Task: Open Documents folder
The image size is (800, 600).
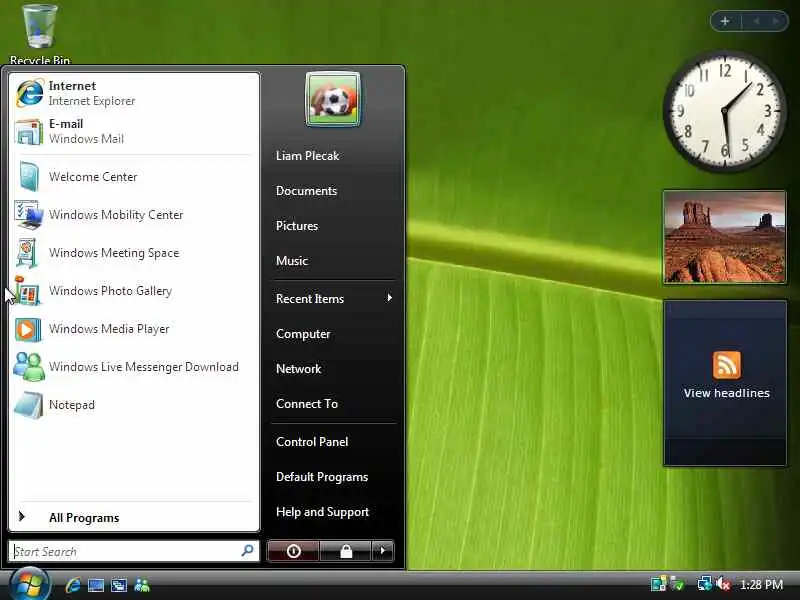Action: point(333,191)
